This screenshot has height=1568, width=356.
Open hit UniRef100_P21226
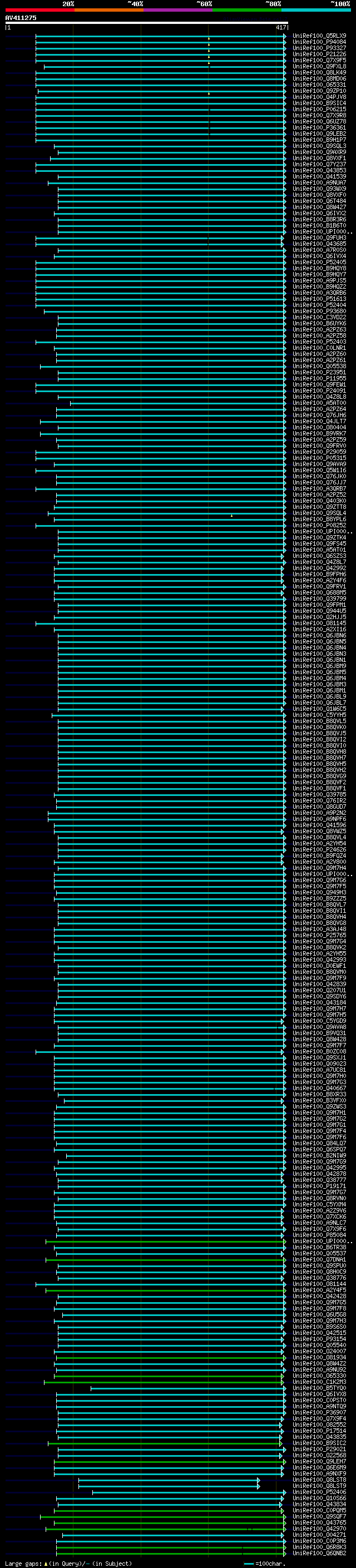(x=319, y=54)
